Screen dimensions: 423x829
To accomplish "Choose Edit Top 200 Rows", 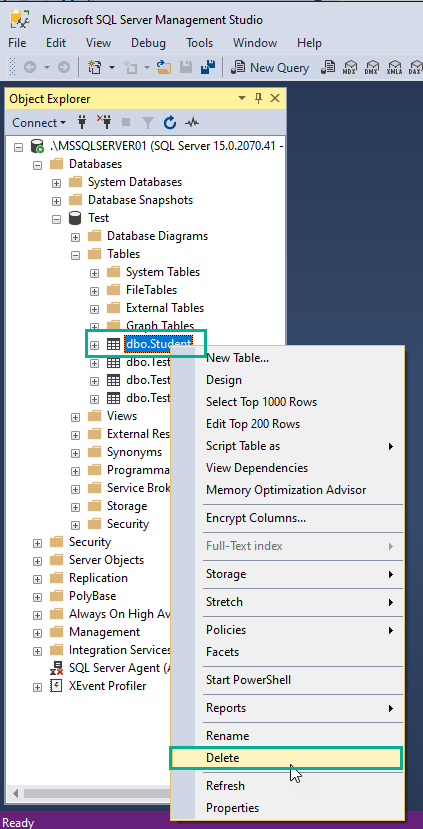I will pyautogui.click(x=287, y=424).
